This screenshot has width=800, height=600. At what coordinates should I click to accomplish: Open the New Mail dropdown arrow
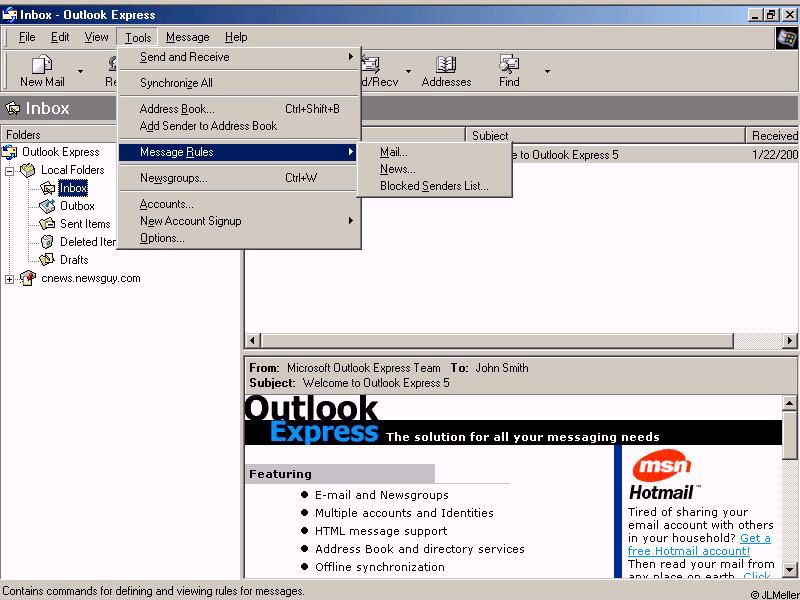[x=81, y=71]
